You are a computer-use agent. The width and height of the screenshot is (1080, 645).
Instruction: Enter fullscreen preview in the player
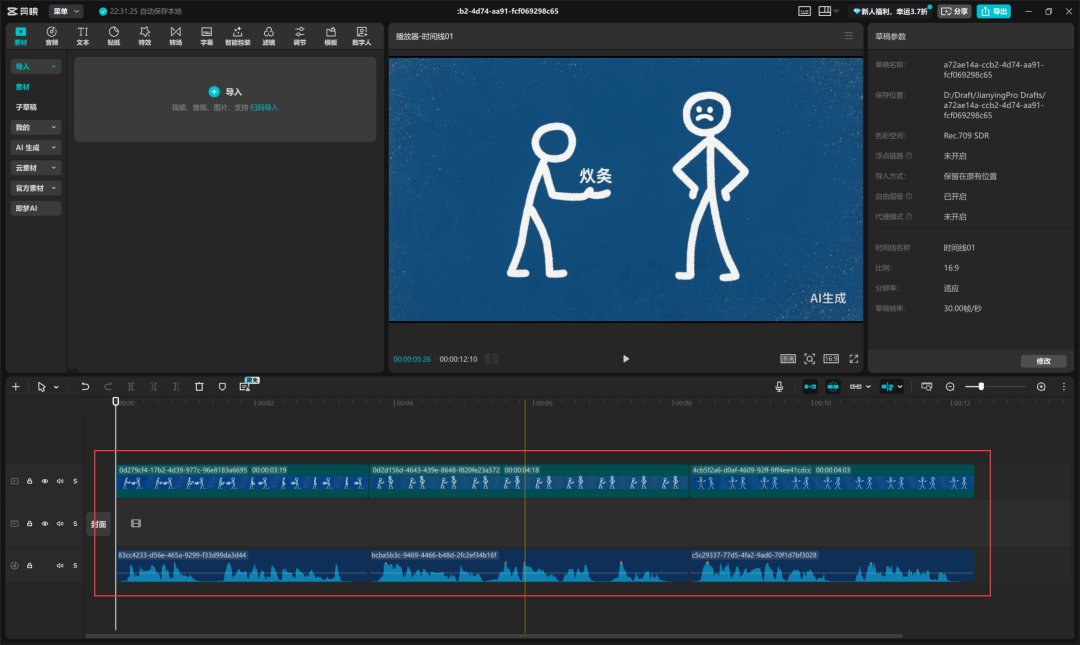coord(854,358)
